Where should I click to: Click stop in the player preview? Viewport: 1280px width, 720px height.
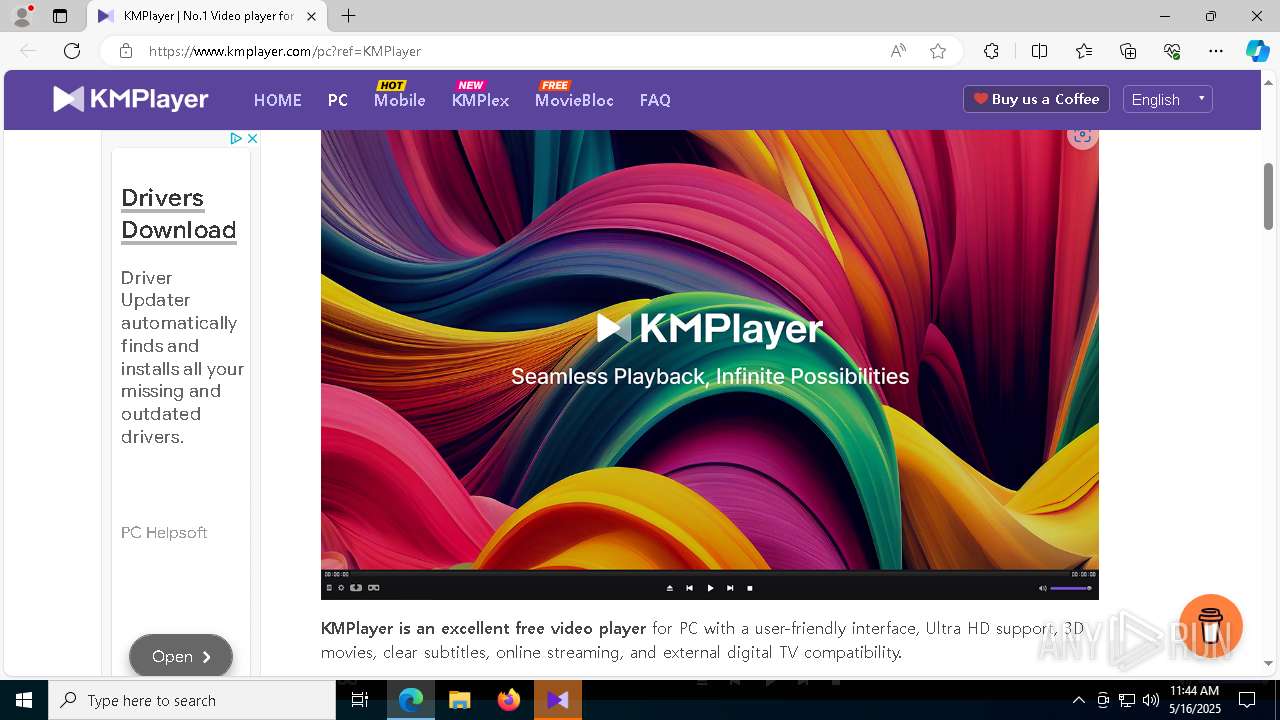750,588
